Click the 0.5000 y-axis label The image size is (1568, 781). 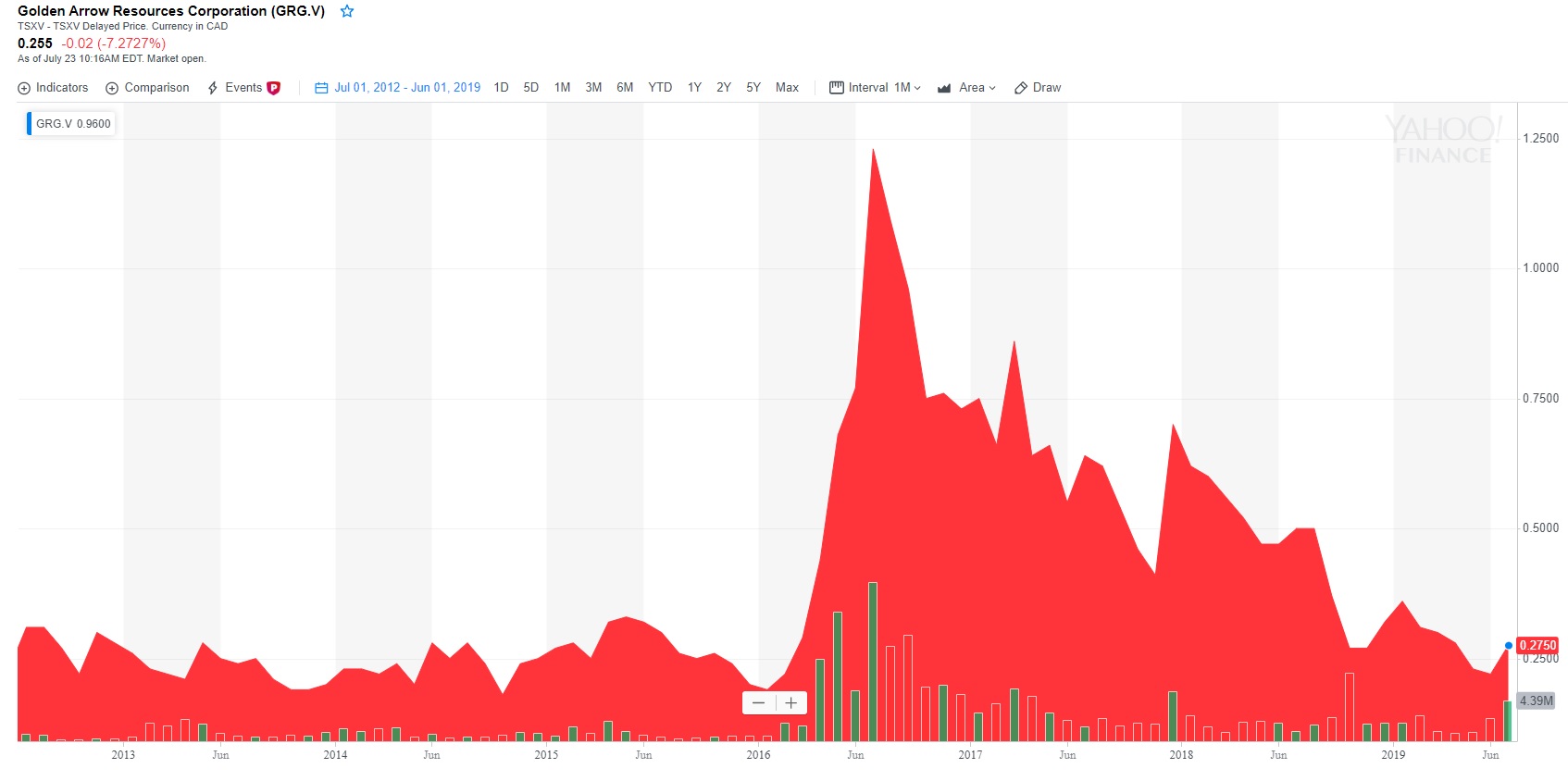coord(1541,528)
